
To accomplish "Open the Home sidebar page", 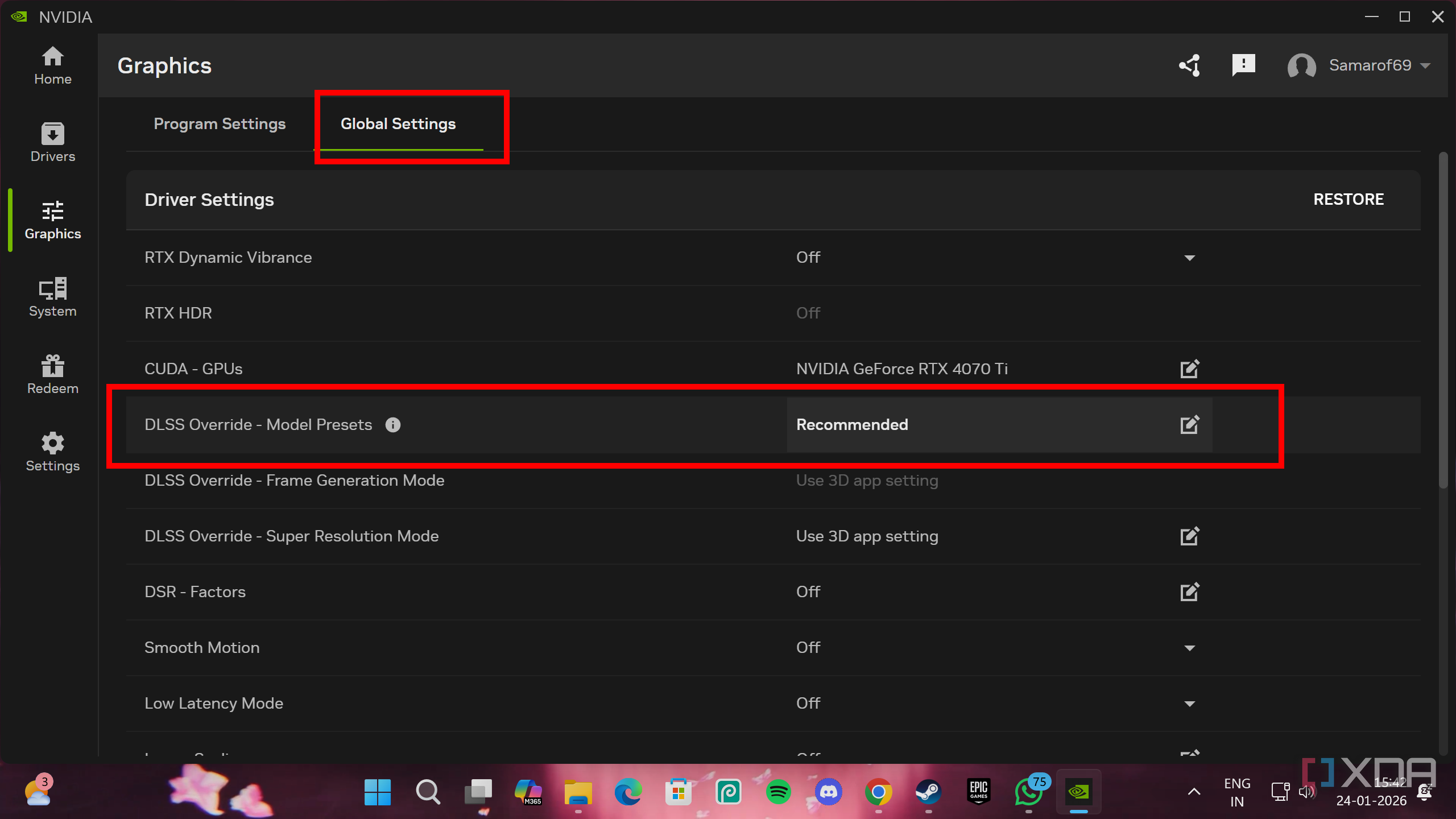I will coord(52,65).
